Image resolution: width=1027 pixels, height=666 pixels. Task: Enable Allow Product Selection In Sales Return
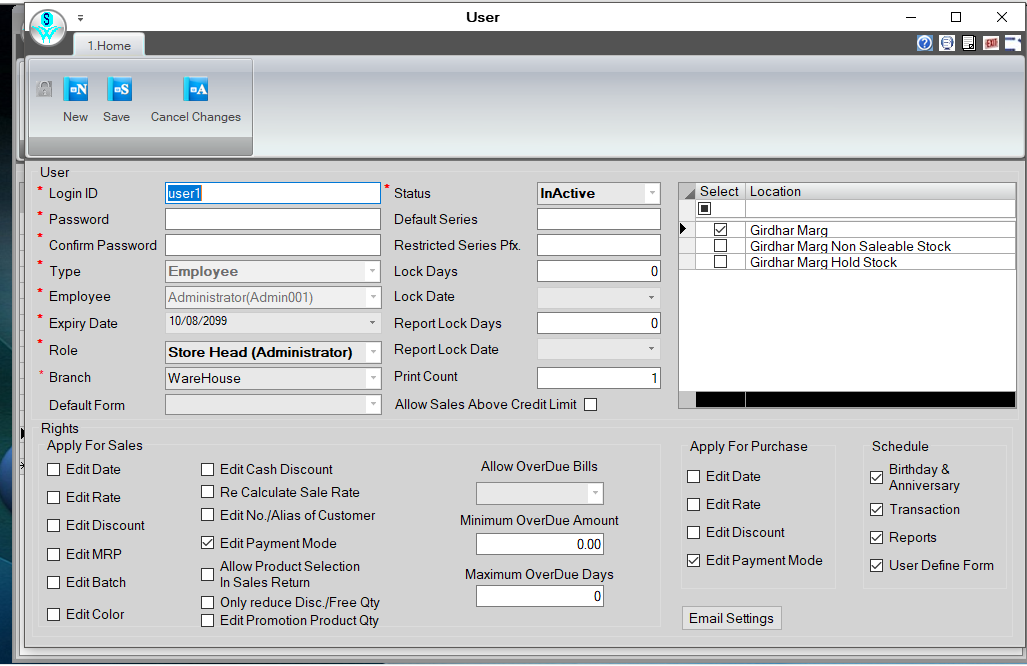[208, 574]
